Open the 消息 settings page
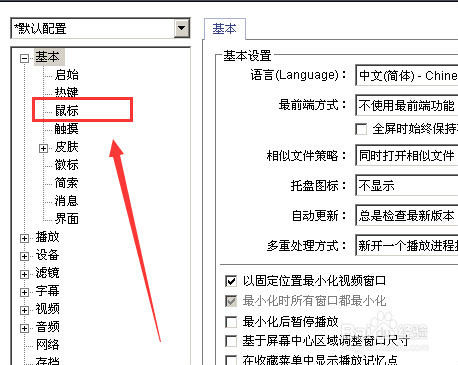The image size is (458, 365). click(67, 201)
